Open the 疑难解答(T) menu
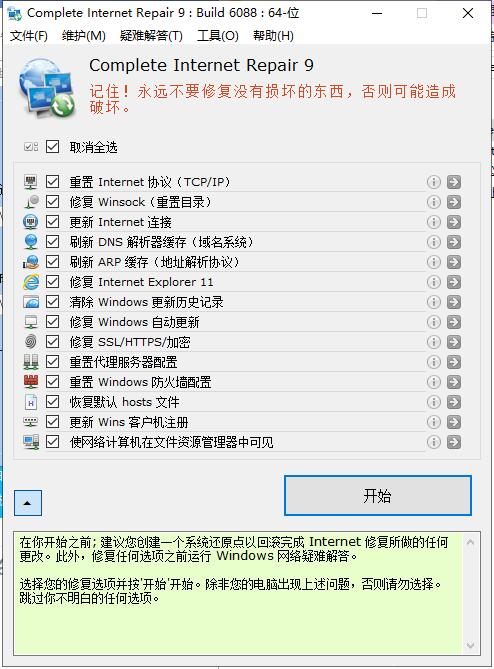 [x=151, y=35]
